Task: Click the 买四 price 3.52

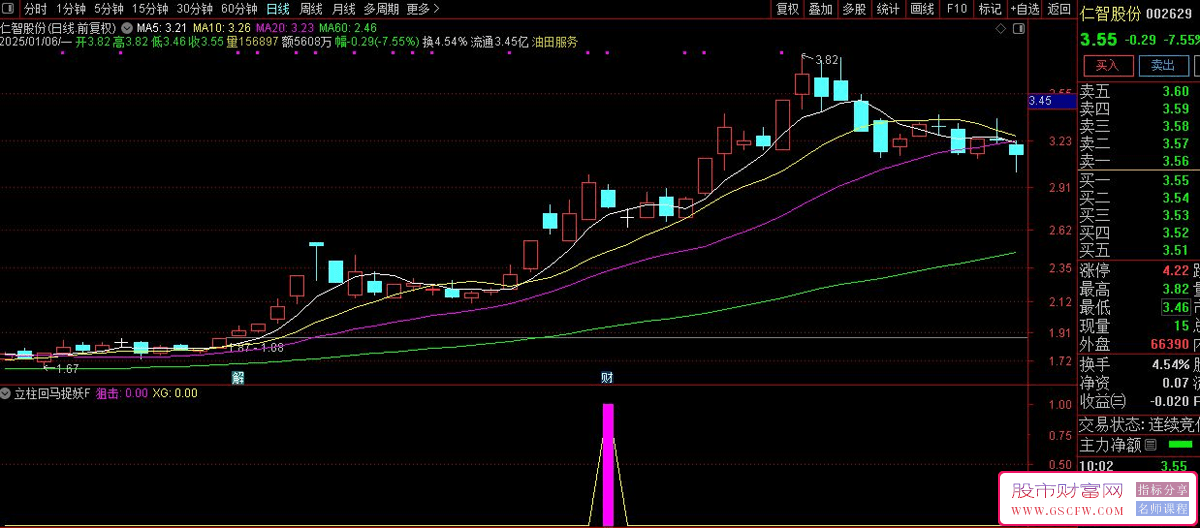Action: [1175, 233]
